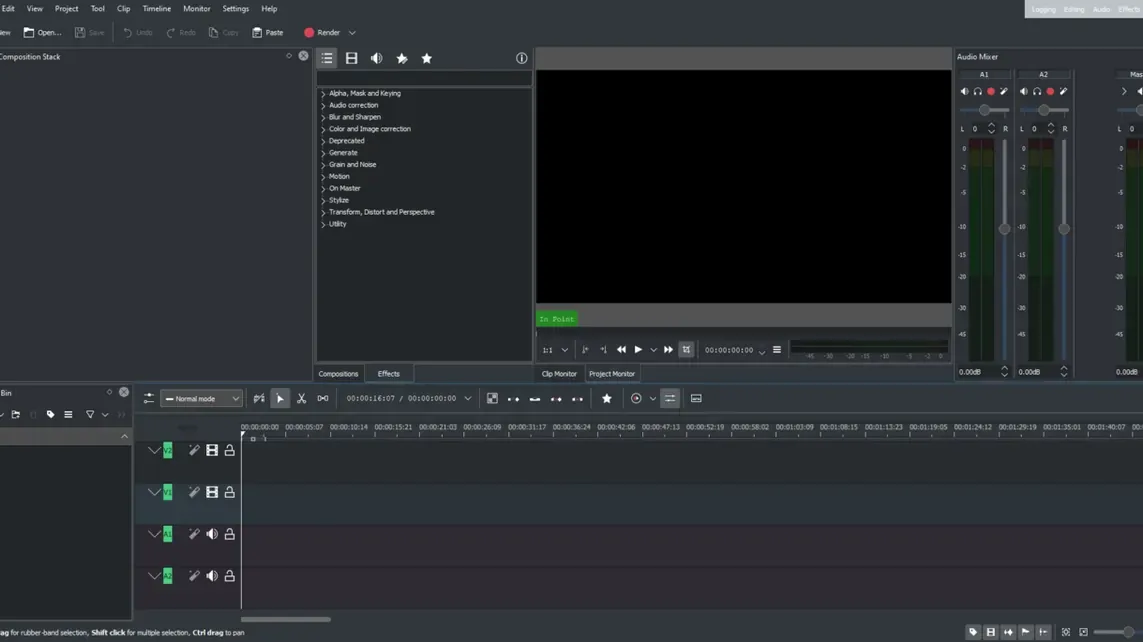Click monitor set zone out icon
Image resolution: width=1143 pixels, height=642 pixels.
(603, 350)
